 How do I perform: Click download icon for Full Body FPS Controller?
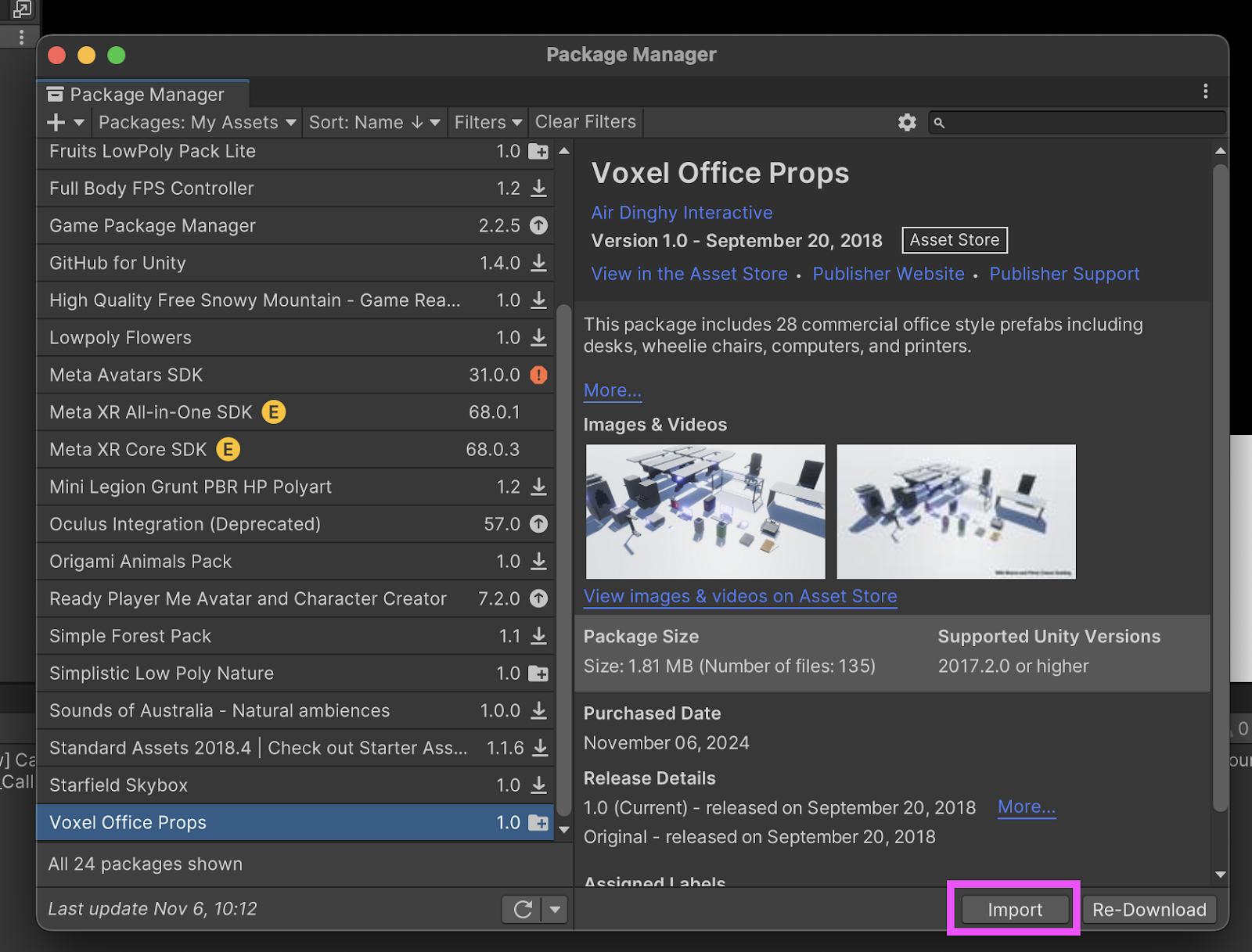click(x=539, y=189)
